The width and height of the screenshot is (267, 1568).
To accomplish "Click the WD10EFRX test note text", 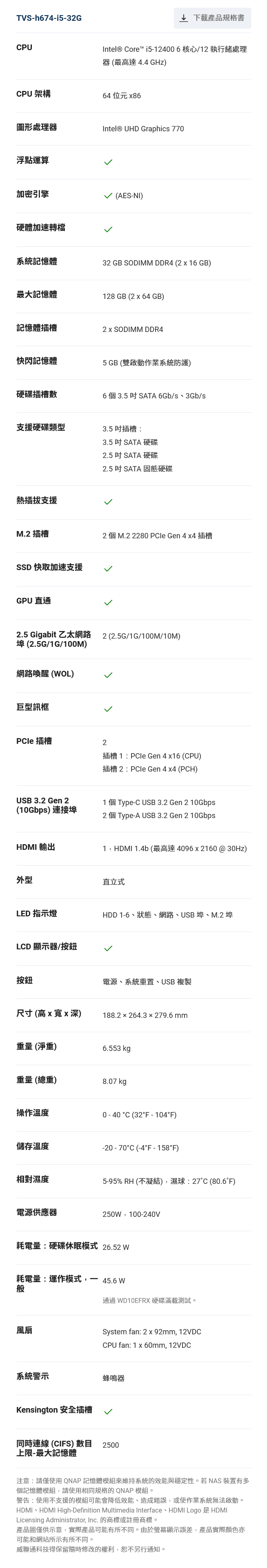I will coord(149,1301).
